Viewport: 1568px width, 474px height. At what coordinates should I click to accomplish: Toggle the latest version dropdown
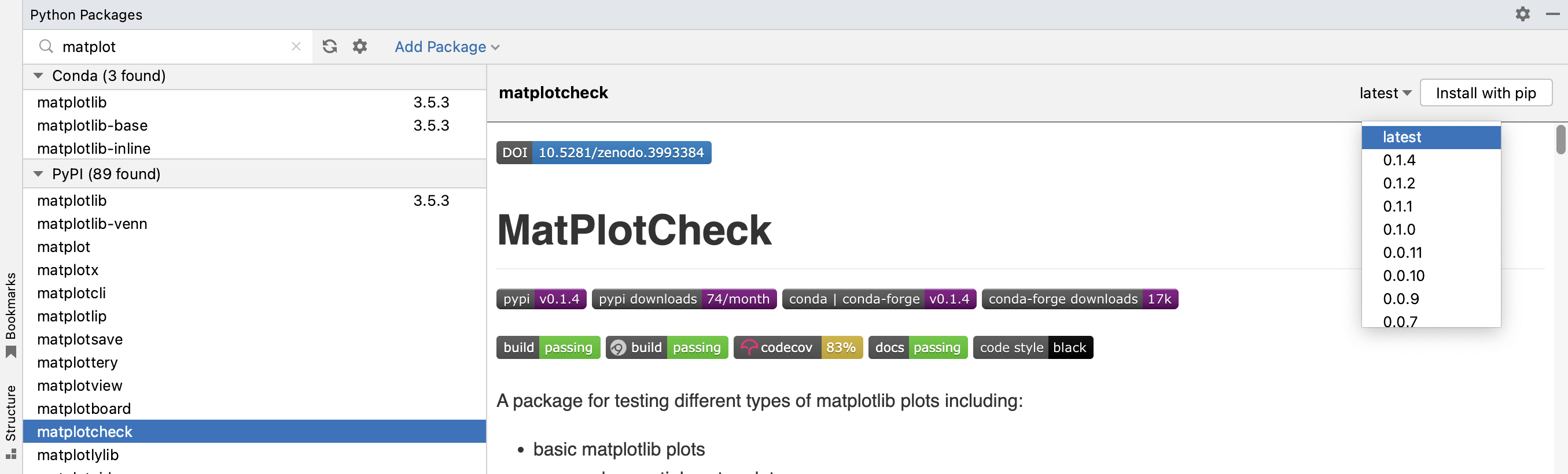coord(1385,93)
